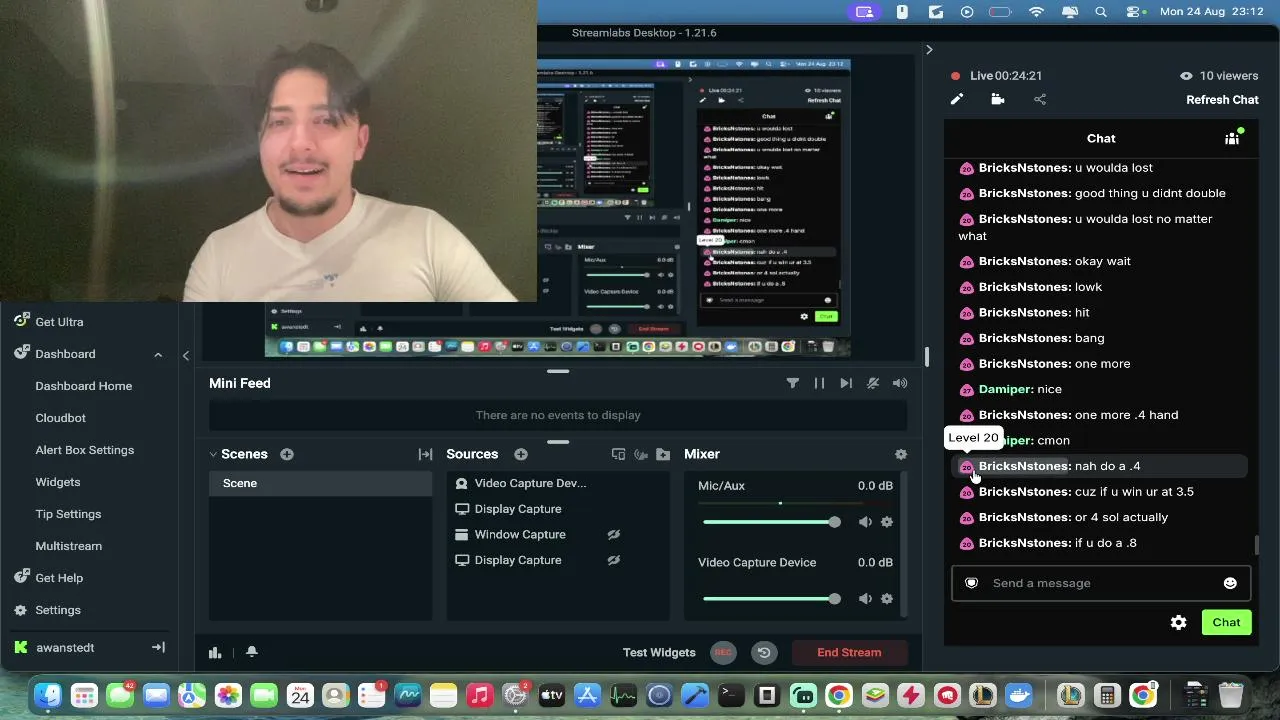Image resolution: width=1280 pixels, height=720 pixels.
Task: Skip the current alert in Mini Feed
Action: pos(846,383)
